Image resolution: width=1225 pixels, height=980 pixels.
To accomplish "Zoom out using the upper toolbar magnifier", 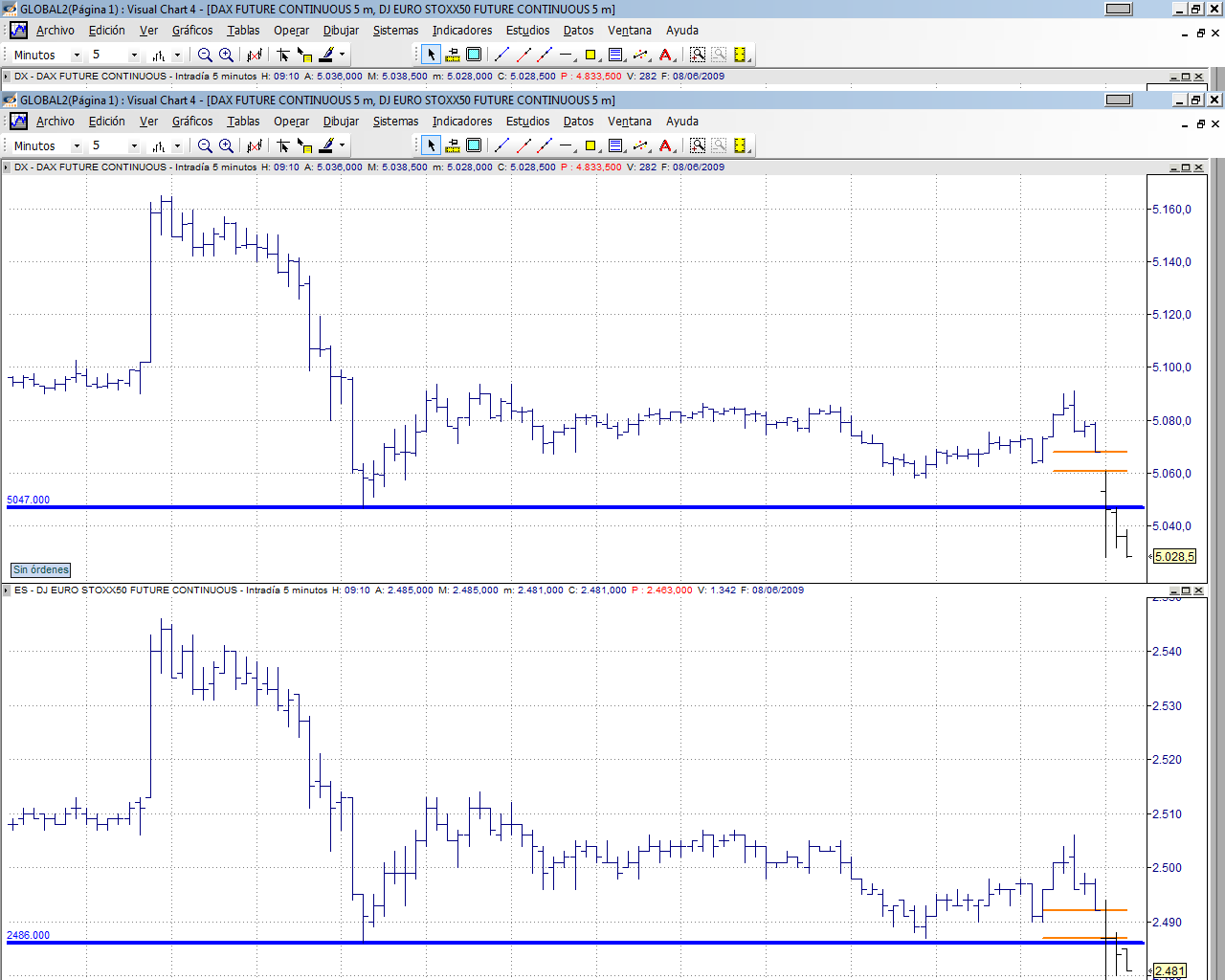I will [205, 55].
